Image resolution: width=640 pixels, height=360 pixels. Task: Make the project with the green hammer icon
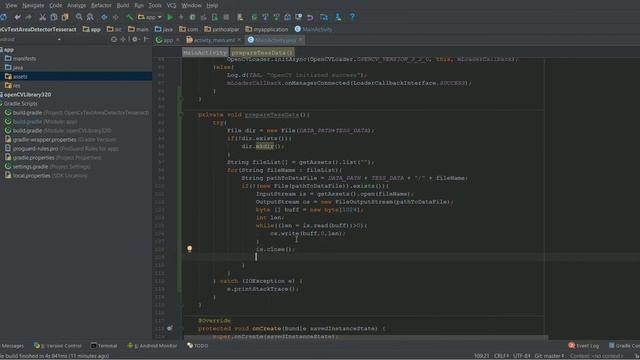(129, 17)
